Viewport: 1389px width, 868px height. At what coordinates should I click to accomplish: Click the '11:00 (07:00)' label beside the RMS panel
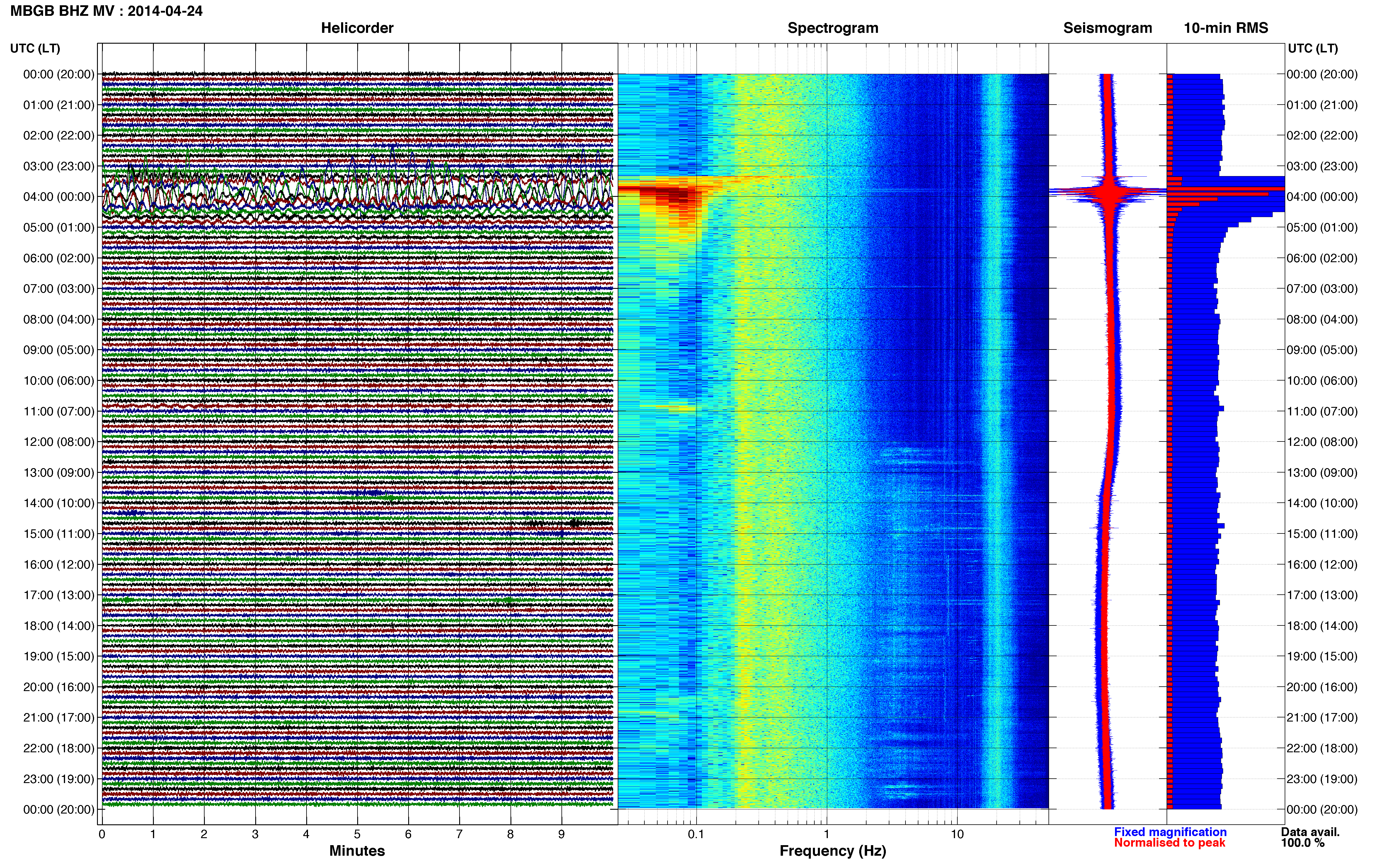[x=1322, y=411]
